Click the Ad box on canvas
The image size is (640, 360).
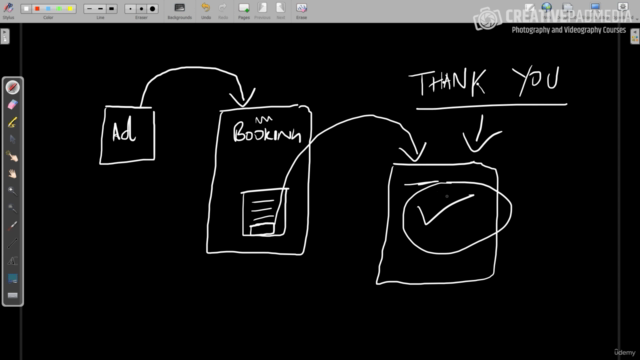tap(127, 136)
